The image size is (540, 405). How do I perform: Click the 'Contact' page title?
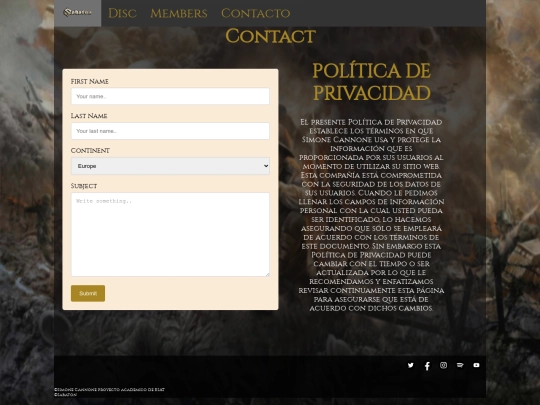pos(270,36)
